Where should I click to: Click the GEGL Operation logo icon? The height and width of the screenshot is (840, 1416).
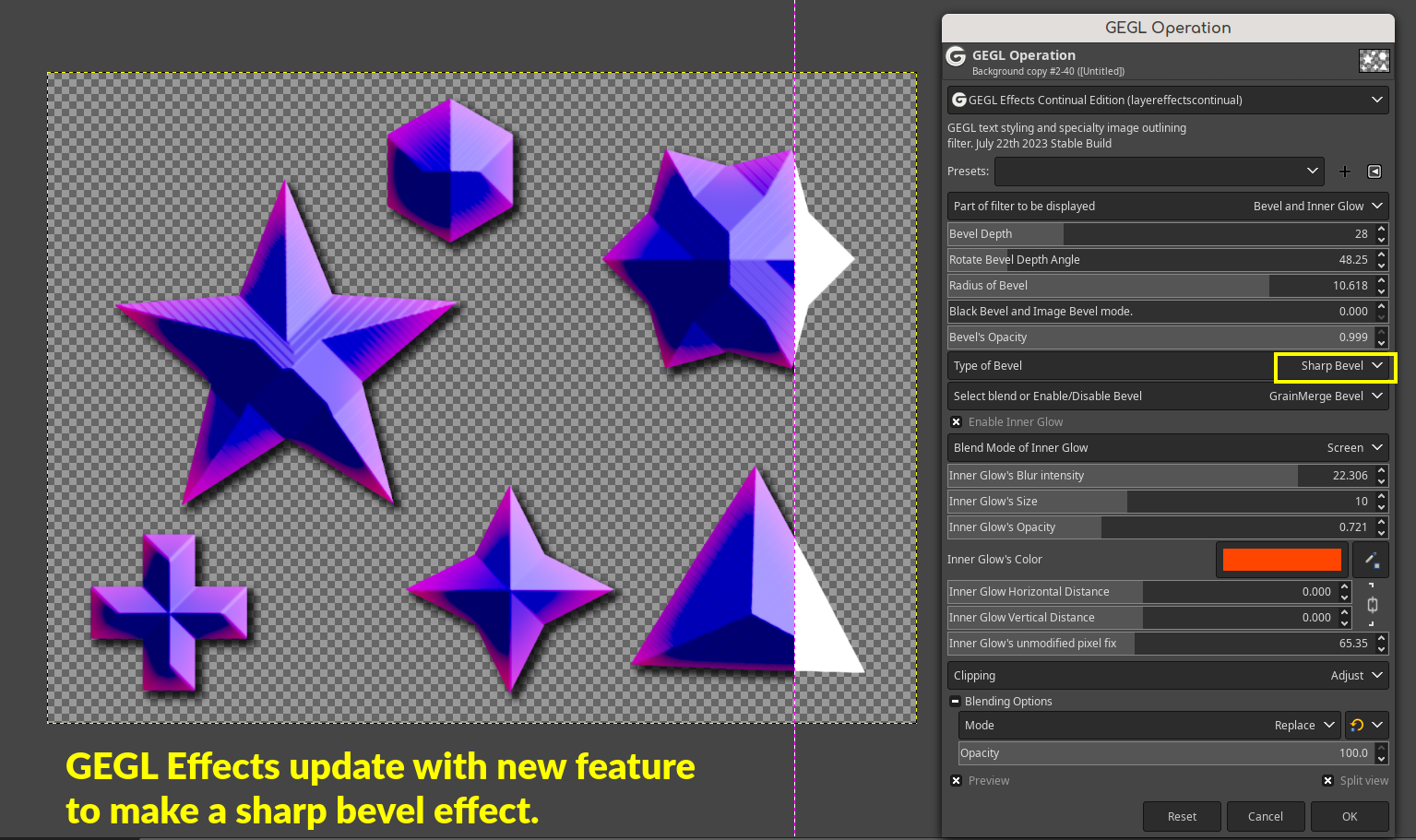(x=957, y=57)
